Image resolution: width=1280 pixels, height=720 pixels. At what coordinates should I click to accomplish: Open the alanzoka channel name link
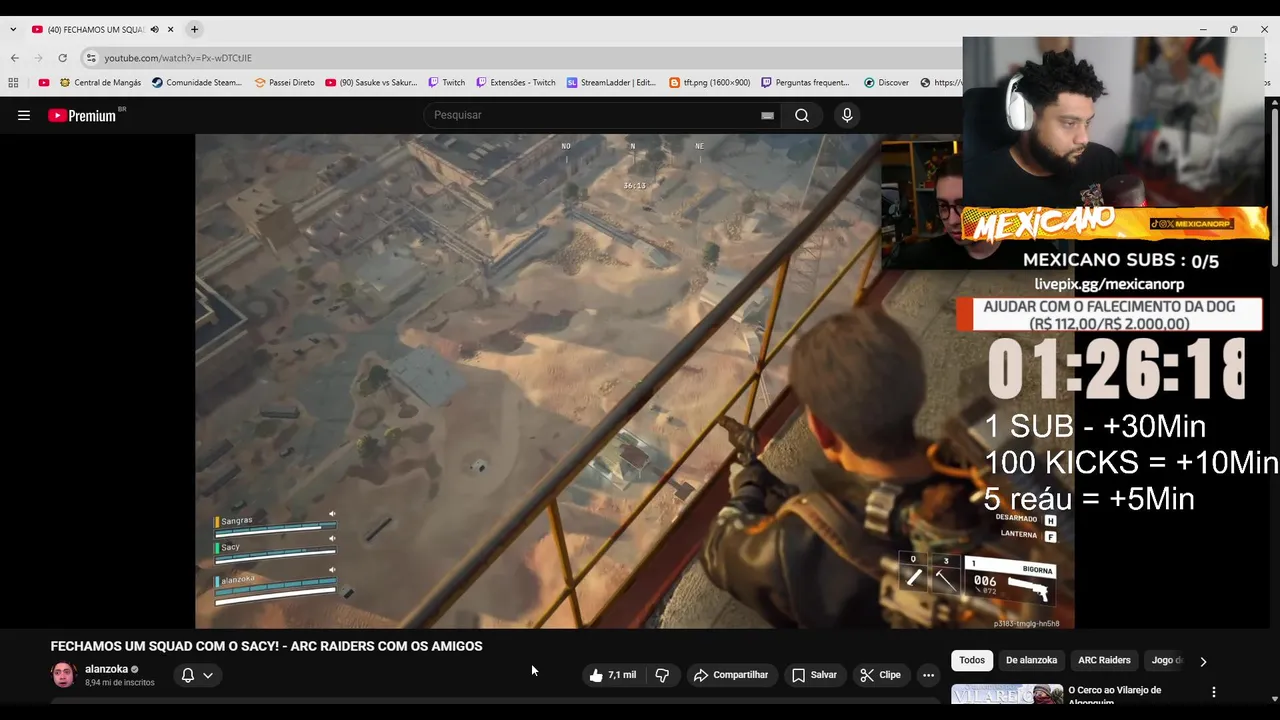[x=106, y=669]
